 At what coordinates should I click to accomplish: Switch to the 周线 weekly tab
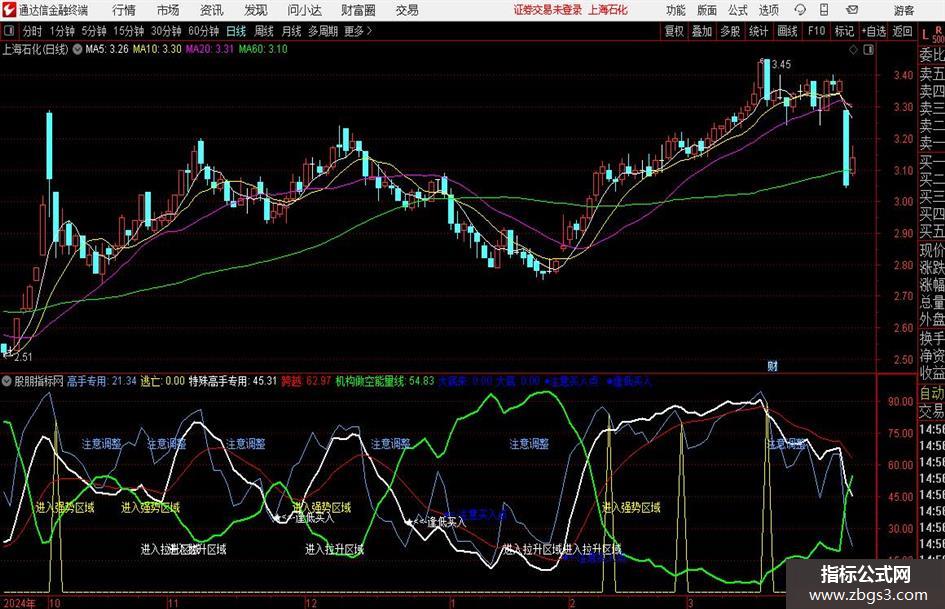coord(264,31)
